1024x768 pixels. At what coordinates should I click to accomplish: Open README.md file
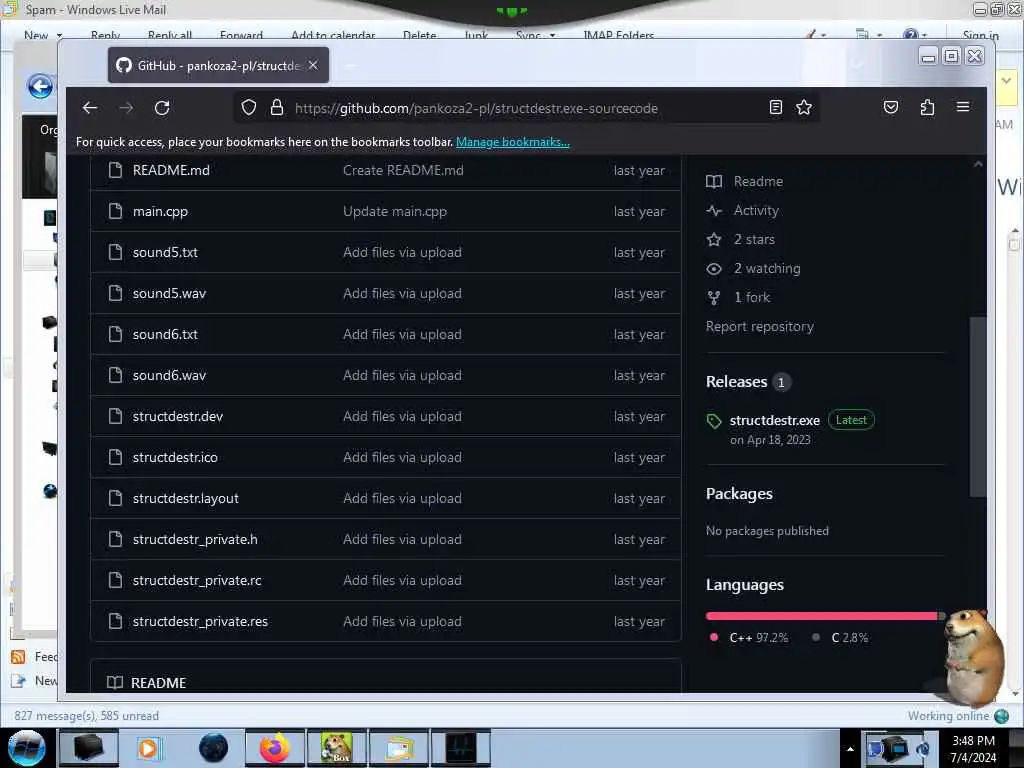click(171, 170)
